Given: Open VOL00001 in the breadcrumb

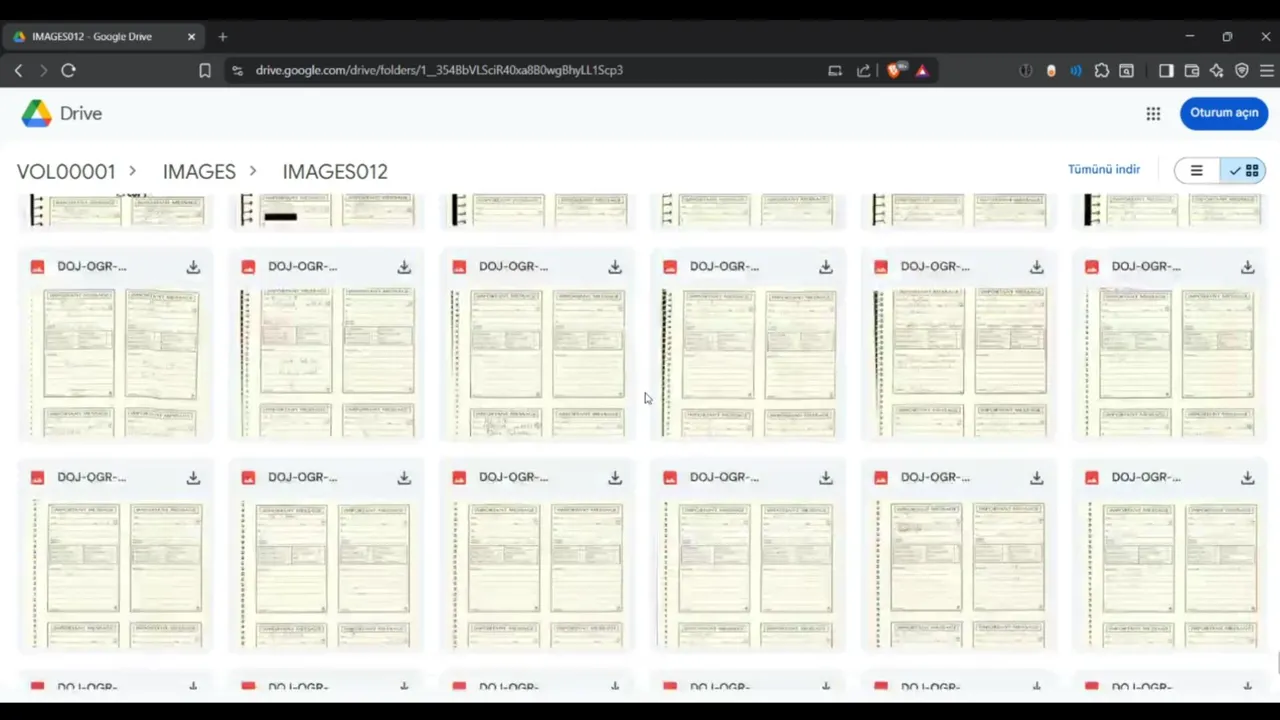Looking at the screenshot, I should tap(66, 172).
